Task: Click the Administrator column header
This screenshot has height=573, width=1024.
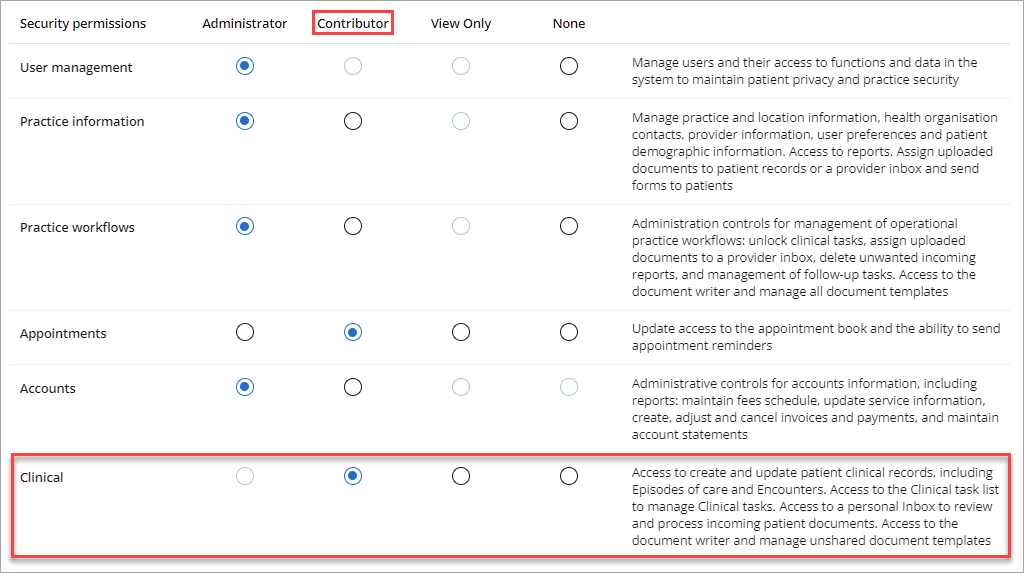Action: click(x=245, y=24)
